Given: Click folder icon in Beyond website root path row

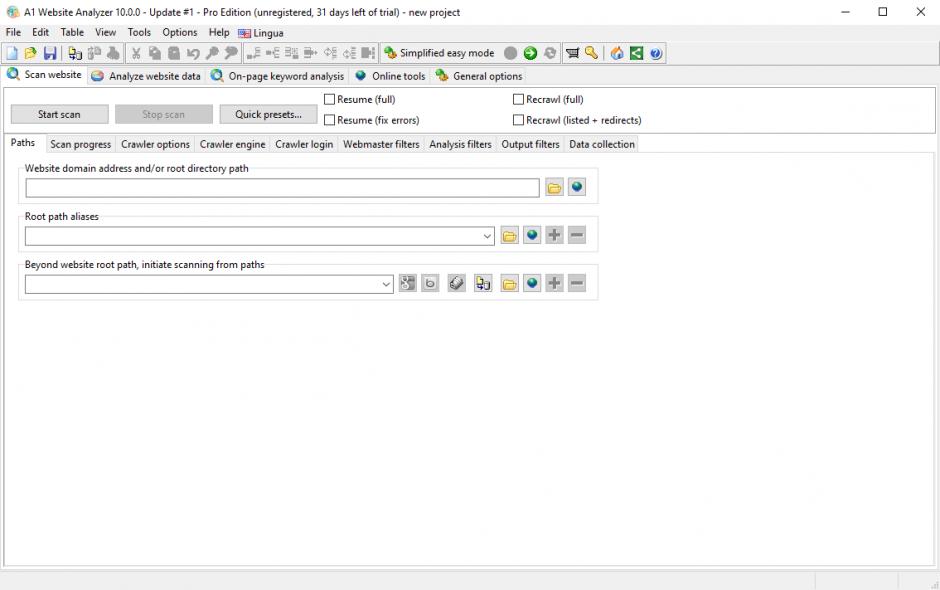Looking at the screenshot, I should pyautogui.click(x=510, y=284).
